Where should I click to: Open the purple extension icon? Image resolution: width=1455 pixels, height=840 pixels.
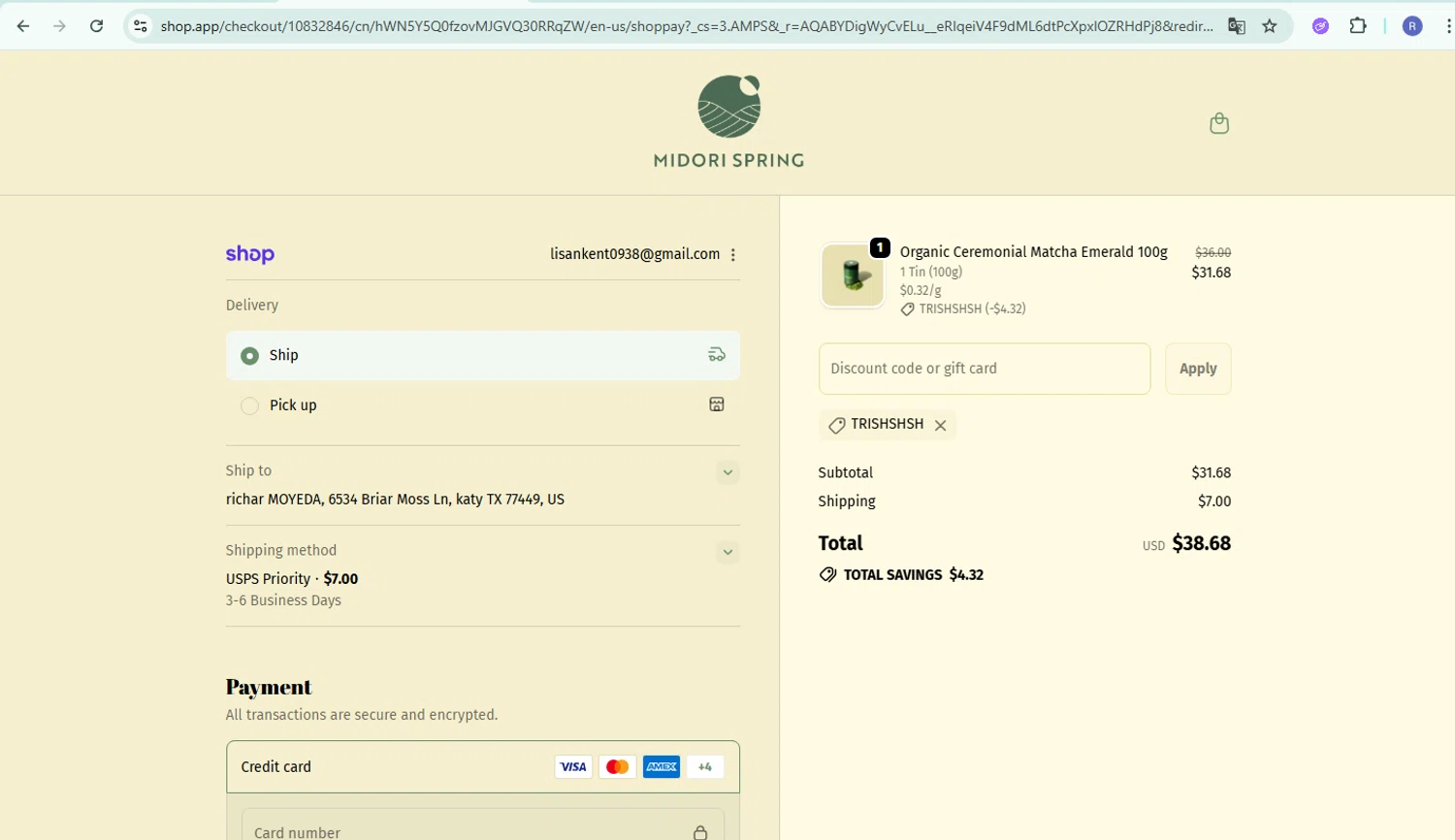point(1320,26)
